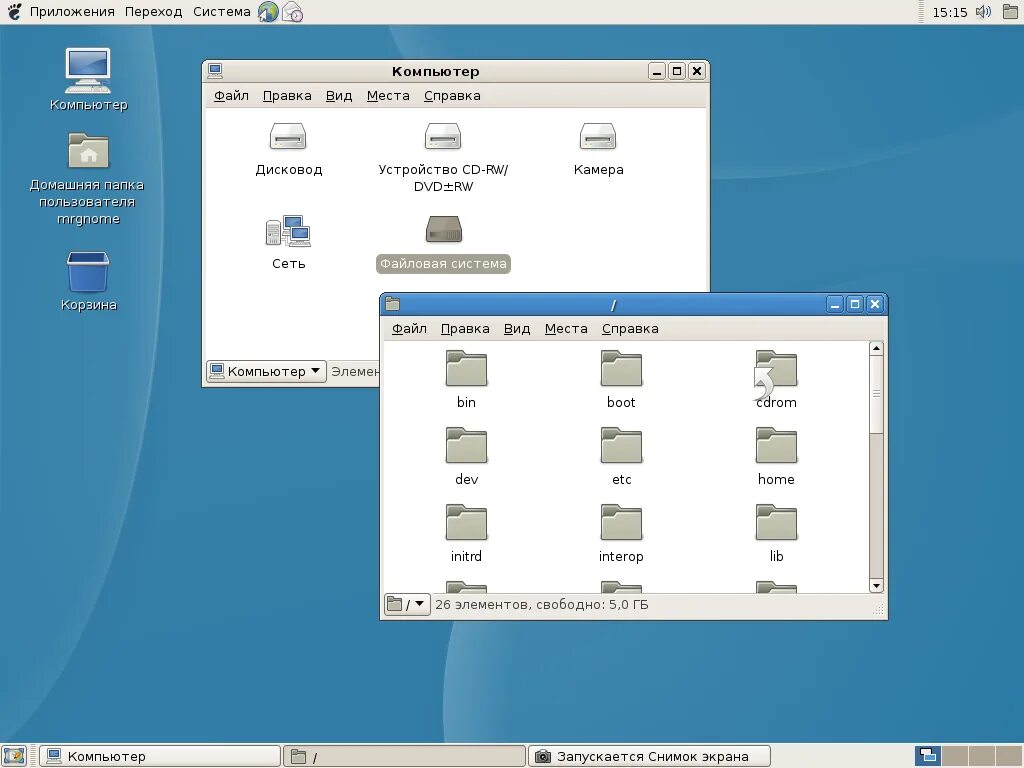
Task: Open Места menu in the / window
Action: pyautogui.click(x=566, y=328)
